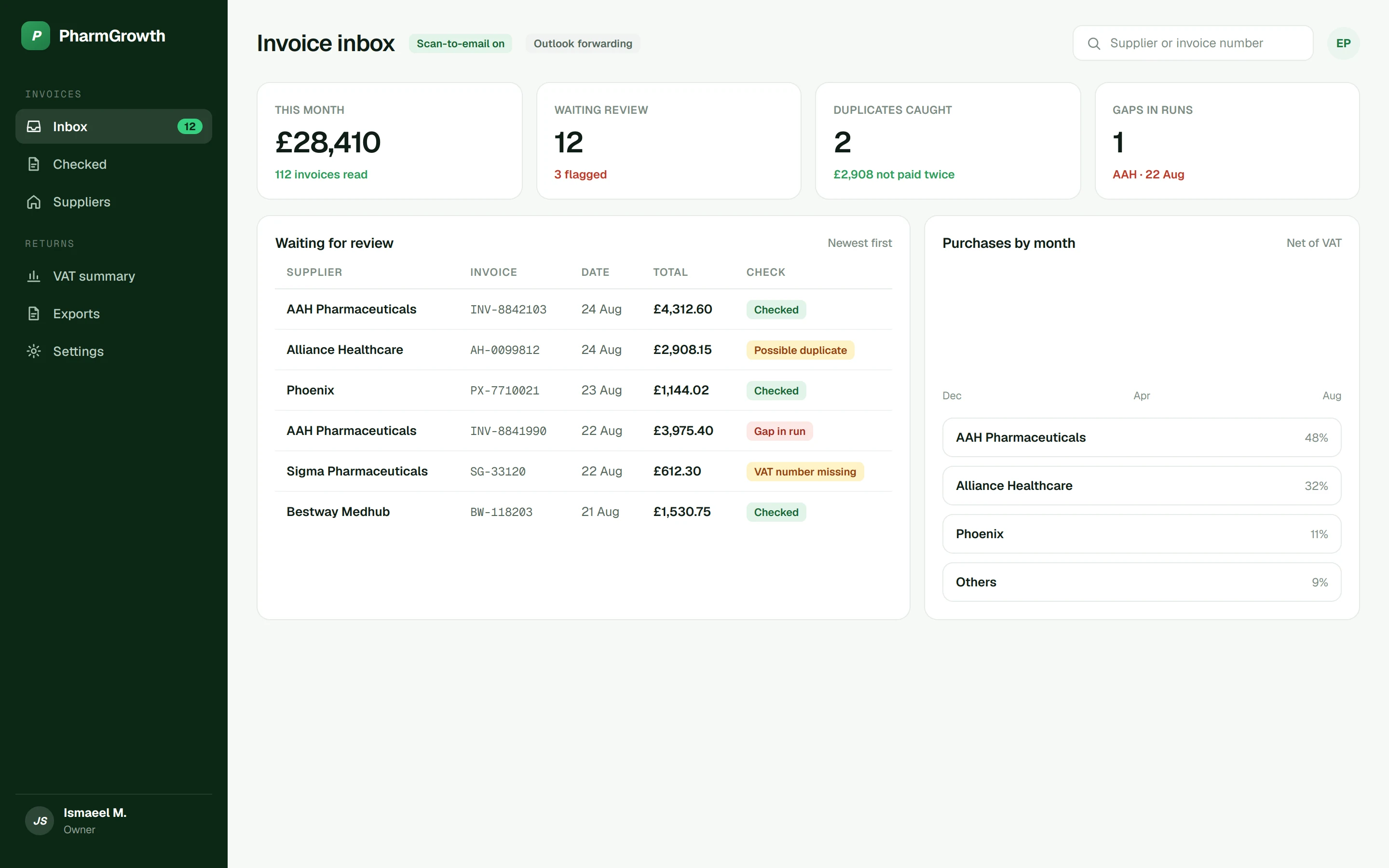1389x868 pixels.
Task: Open the Duplicates Caught card
Action: tap(948, 141)
